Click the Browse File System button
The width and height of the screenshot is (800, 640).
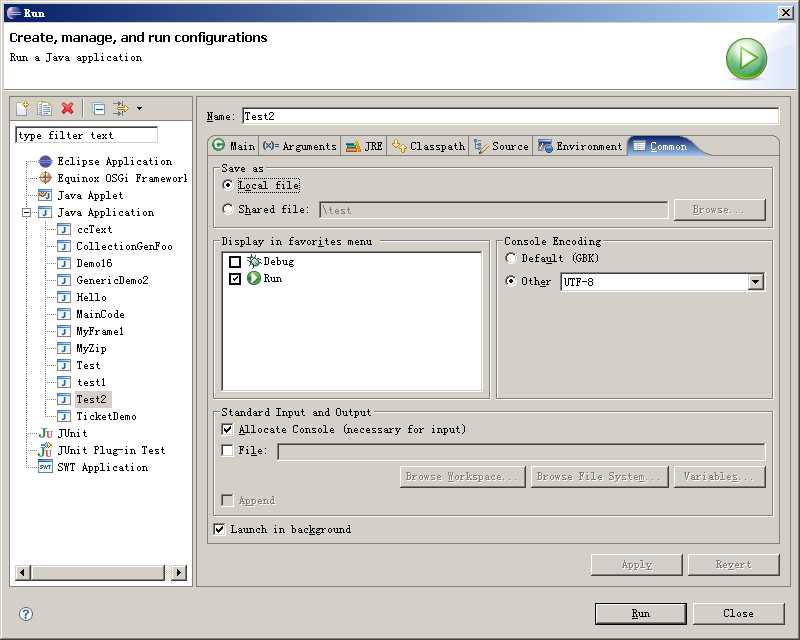point(599,477)
